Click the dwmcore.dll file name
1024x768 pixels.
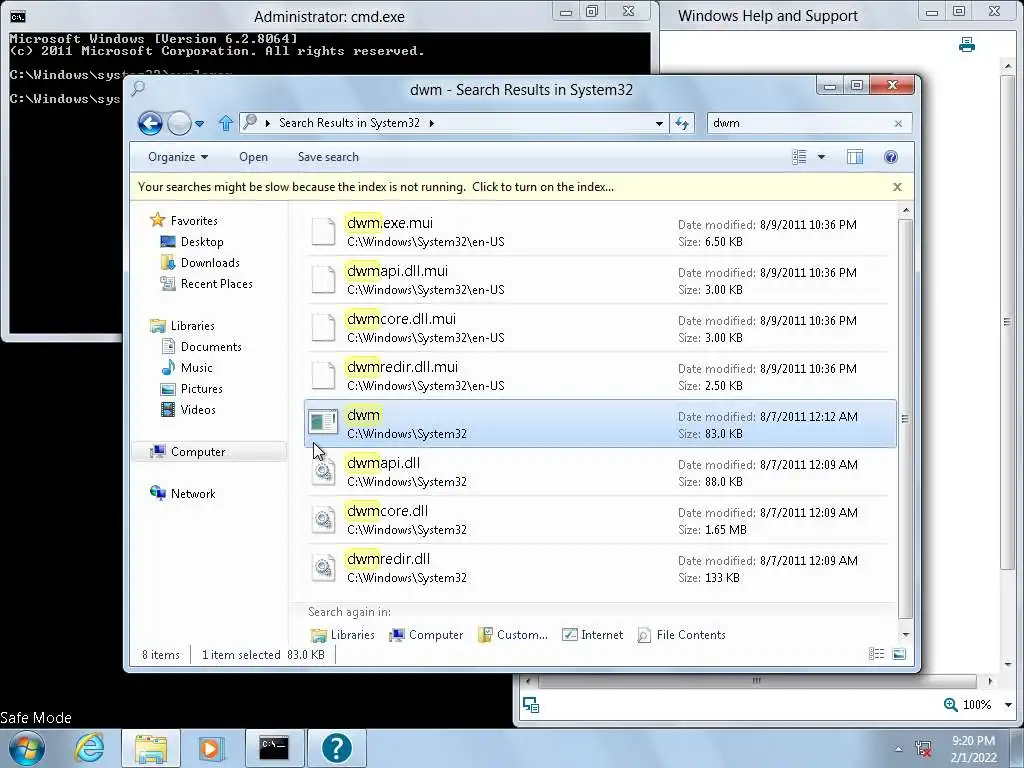click(387, 511)
